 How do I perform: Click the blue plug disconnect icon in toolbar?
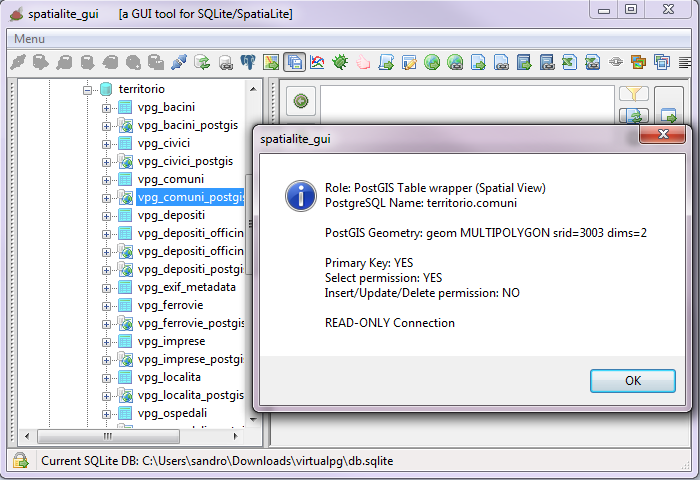point(179,62)
